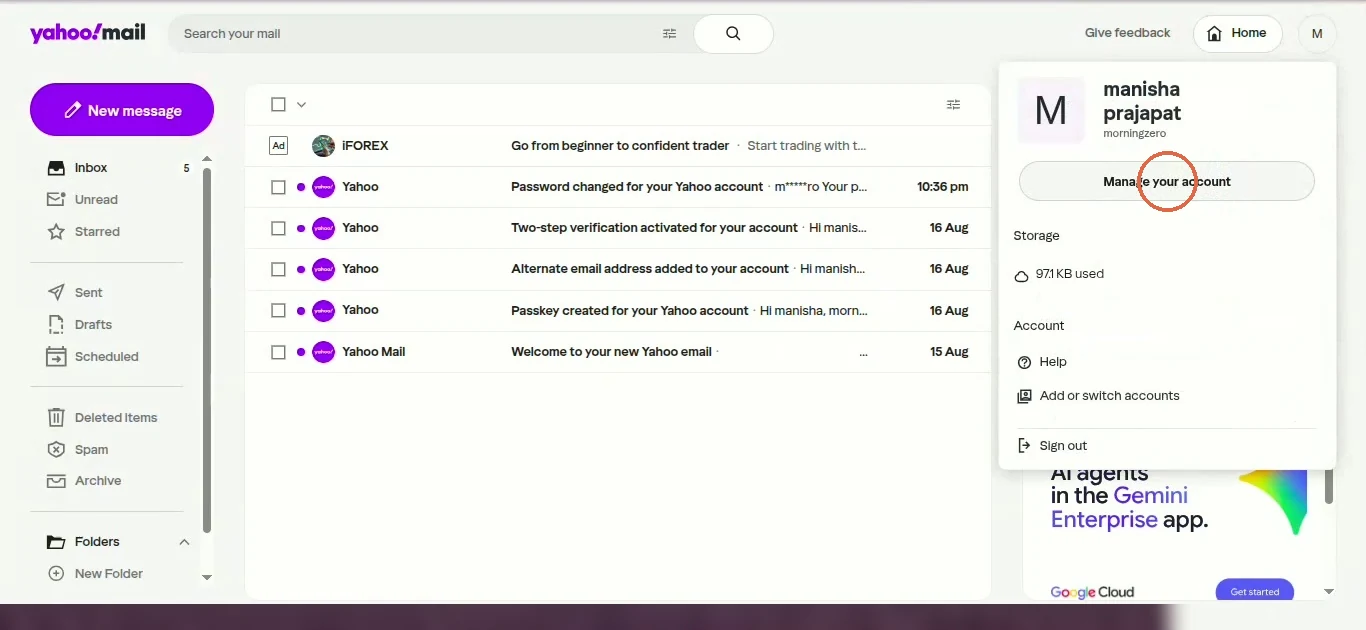Click the storage cloud icon

(x=1021, y=276)
